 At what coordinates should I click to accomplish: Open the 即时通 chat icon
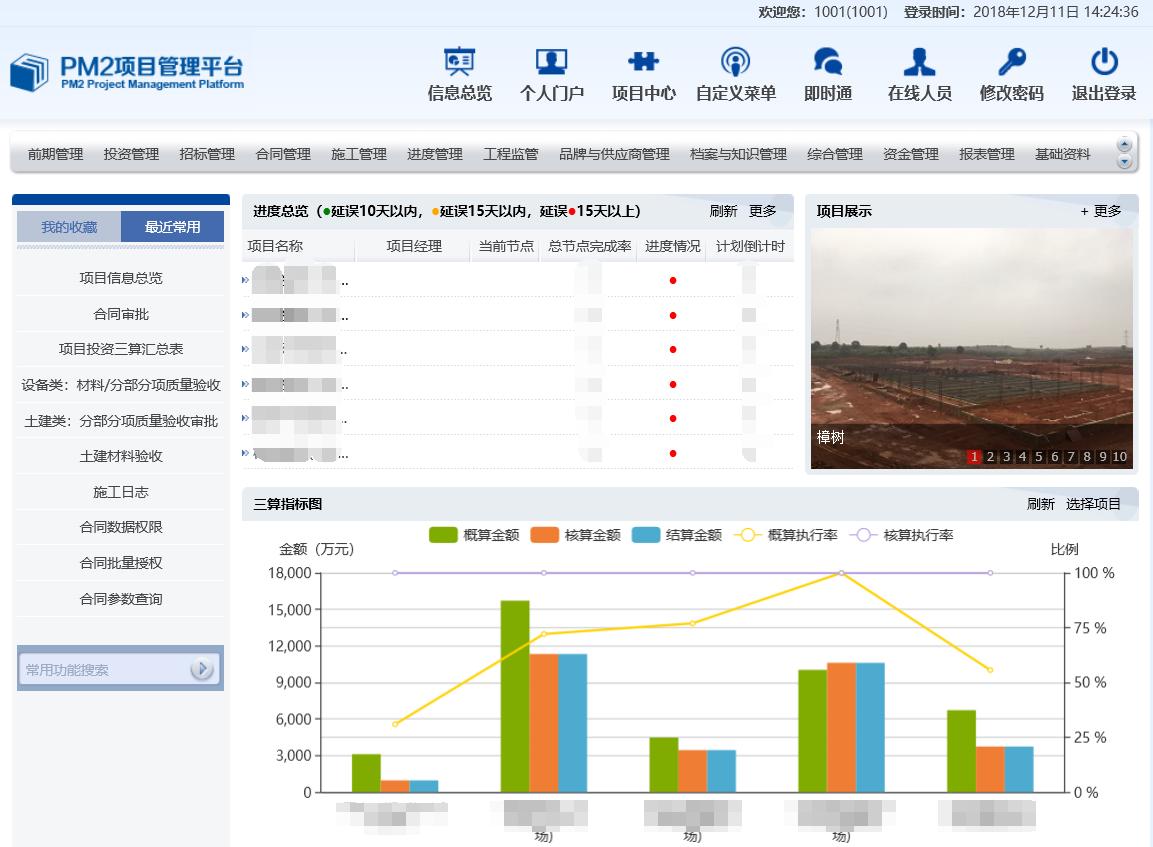tap(827, 63)
